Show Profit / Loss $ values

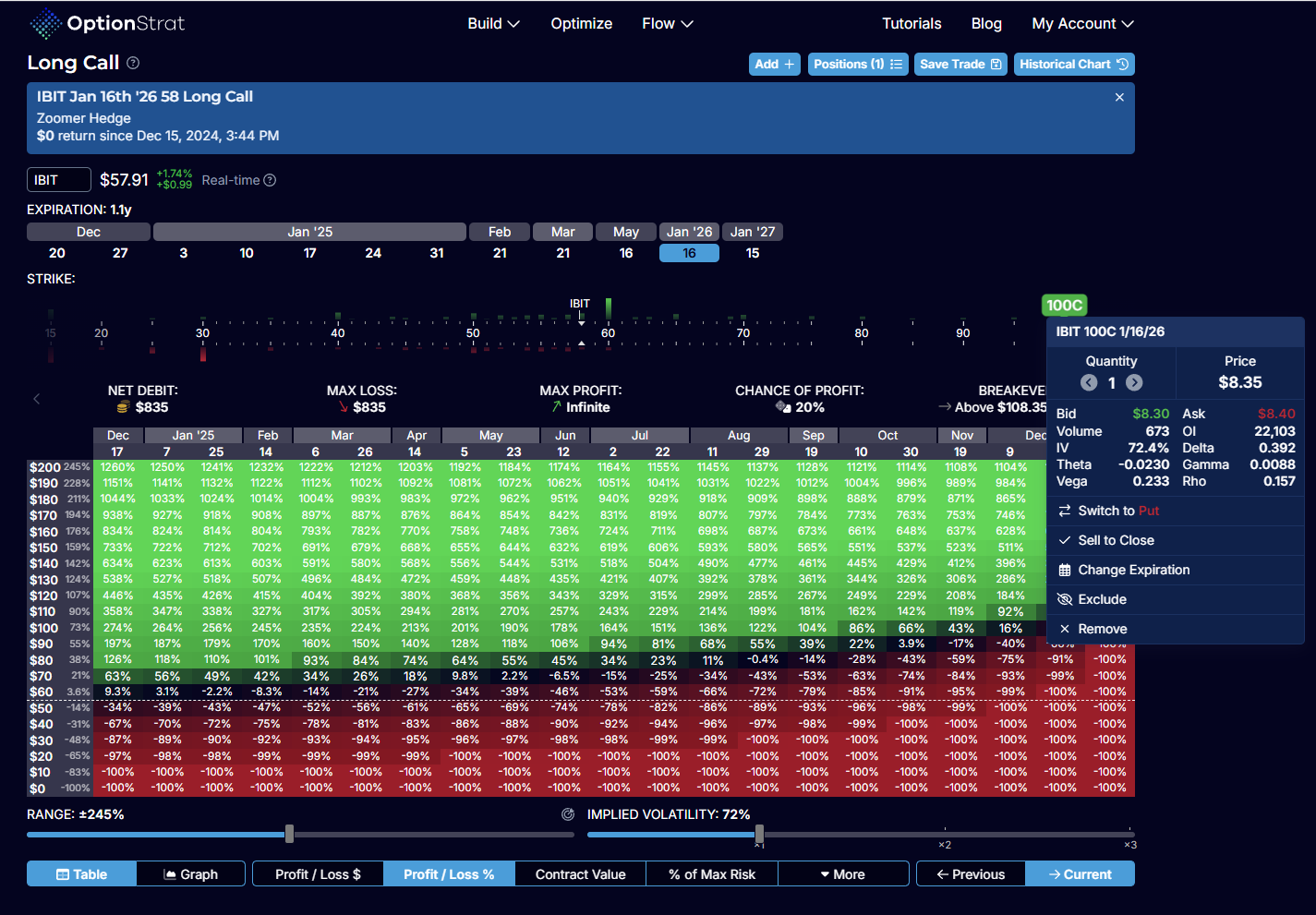318,874
